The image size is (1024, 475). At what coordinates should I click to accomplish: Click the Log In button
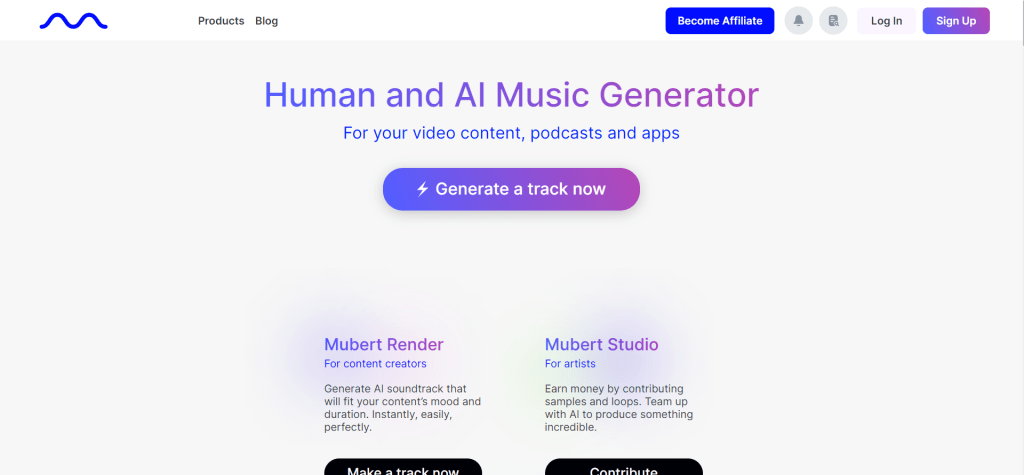tap(886, 21)
